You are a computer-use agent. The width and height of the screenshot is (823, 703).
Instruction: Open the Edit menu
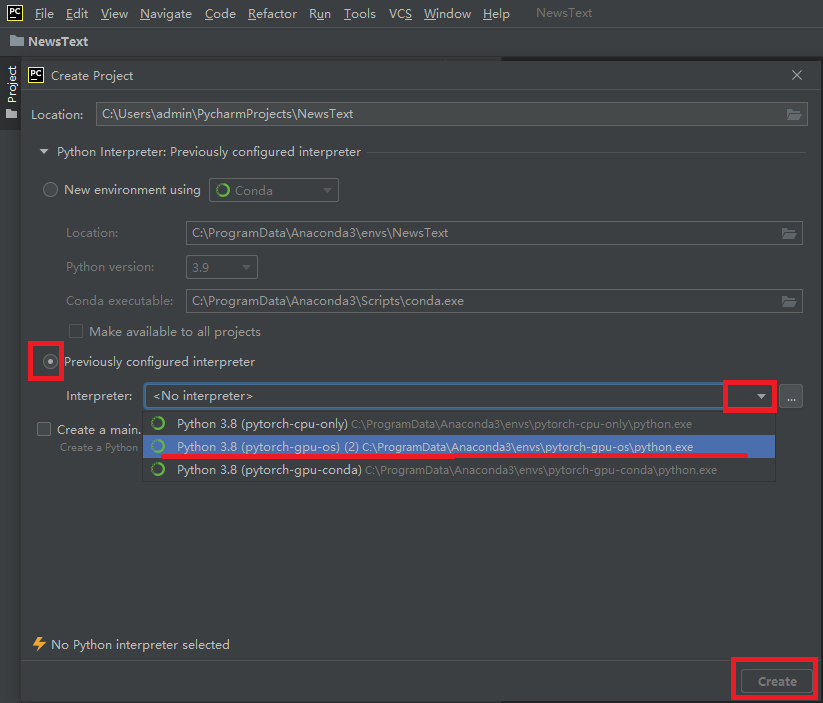pos(77,14)
